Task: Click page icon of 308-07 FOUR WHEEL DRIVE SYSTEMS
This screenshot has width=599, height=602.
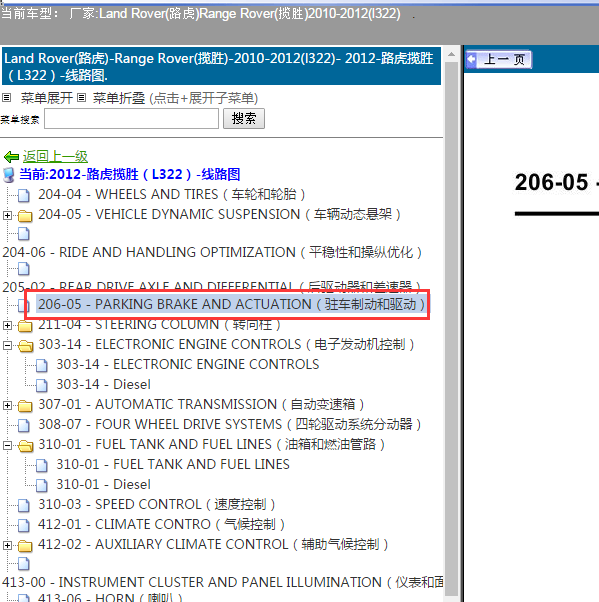Action: (24, 425)
